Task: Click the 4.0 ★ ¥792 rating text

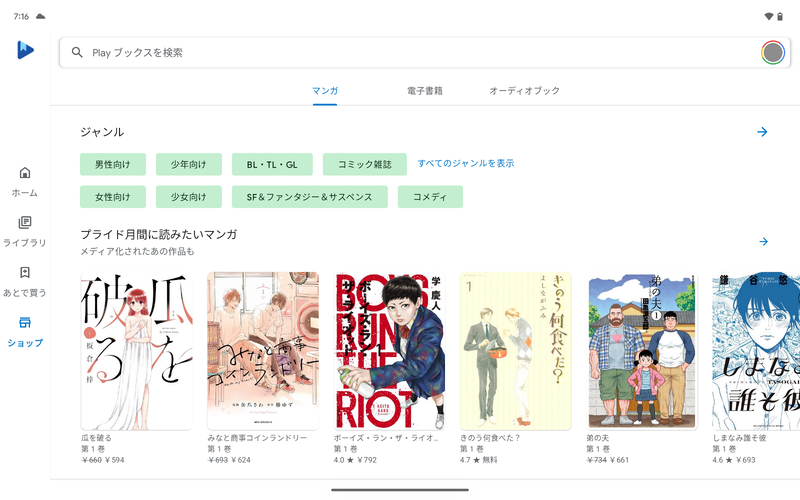Action: 355,460
